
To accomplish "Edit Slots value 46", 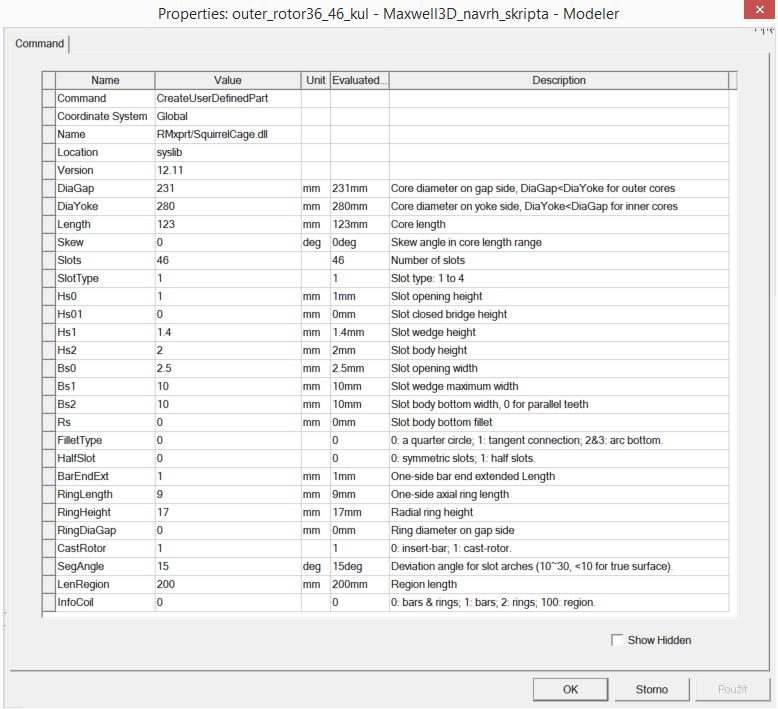I will click(x=228, y=260).
